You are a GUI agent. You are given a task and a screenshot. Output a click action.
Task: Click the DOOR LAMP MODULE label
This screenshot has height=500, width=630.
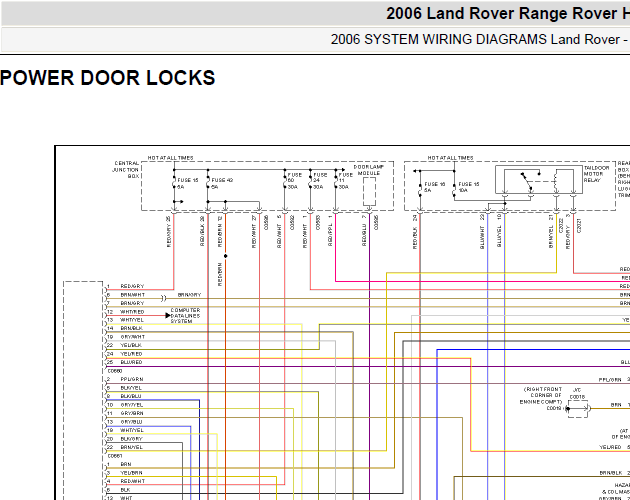tap(369, 170)
